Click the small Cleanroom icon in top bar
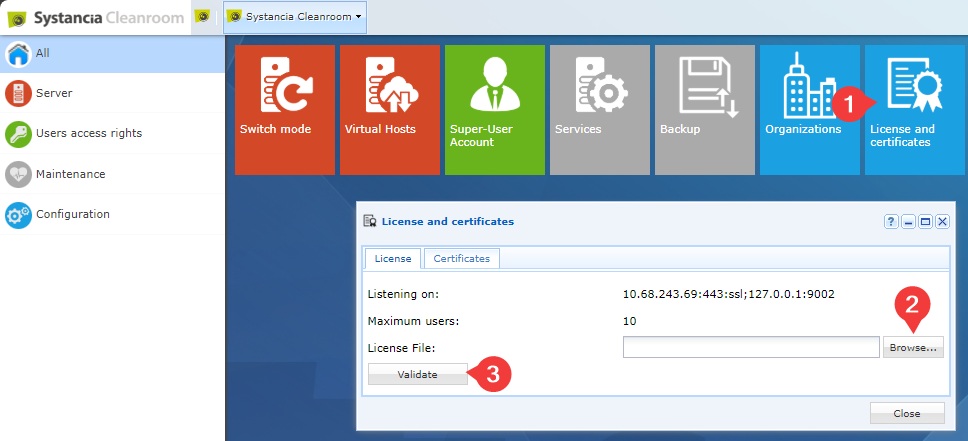This screenshot has width=968, height=441. tap(201, 17)
